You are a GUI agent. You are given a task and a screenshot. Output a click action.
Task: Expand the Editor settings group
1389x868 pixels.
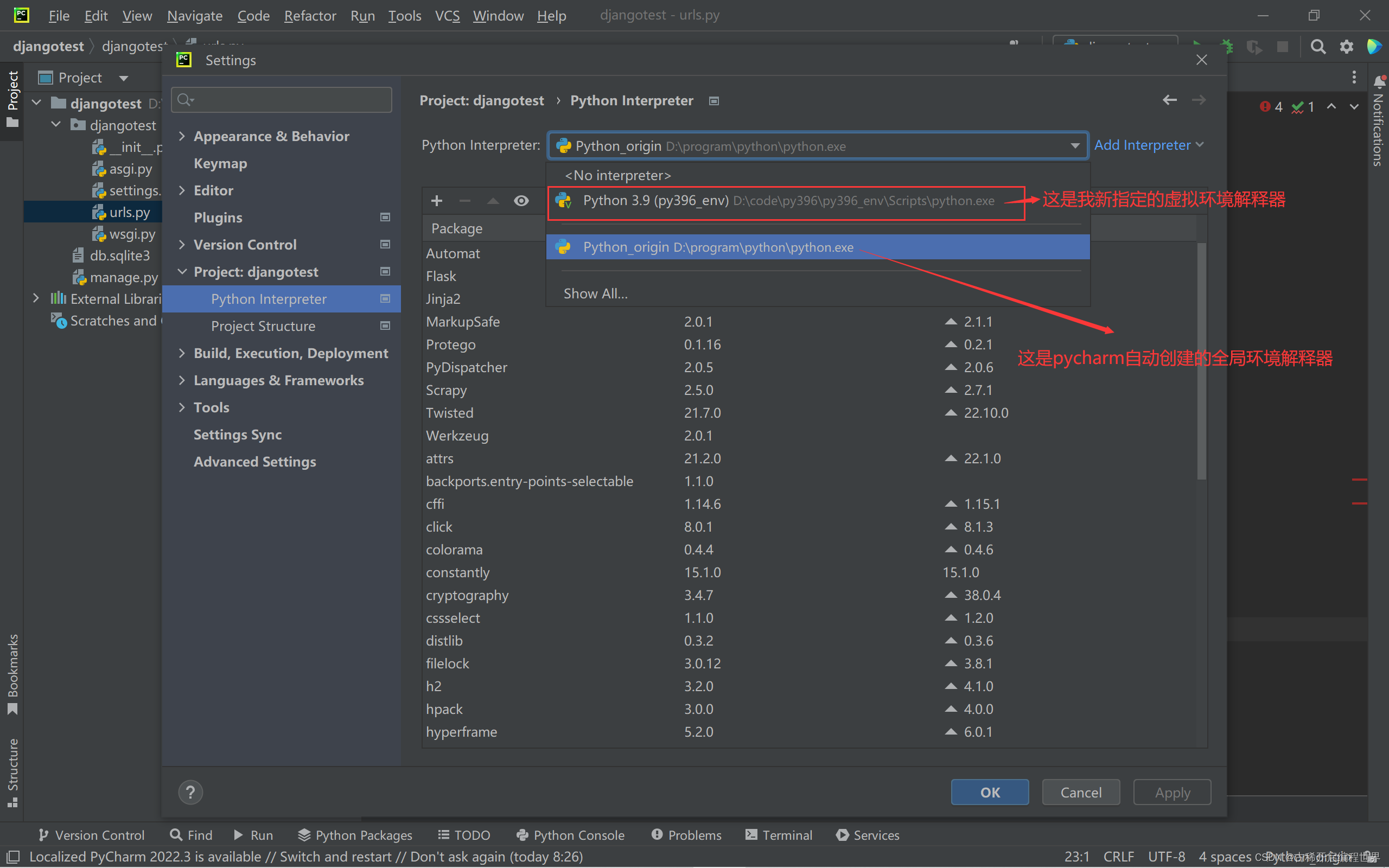[x=182, y=190]
